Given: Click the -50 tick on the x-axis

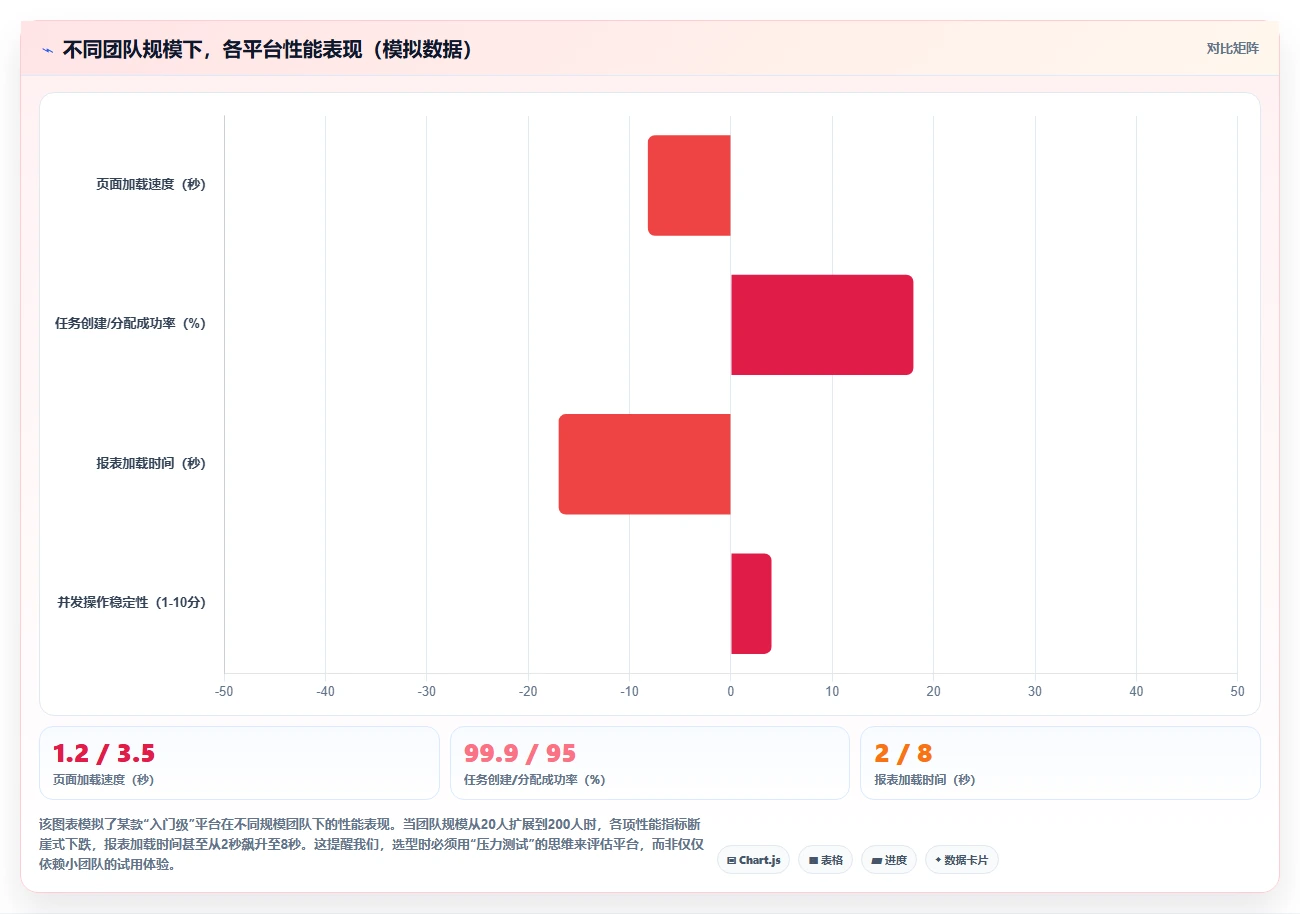Looking at the screenshot, I should point(224,691).
